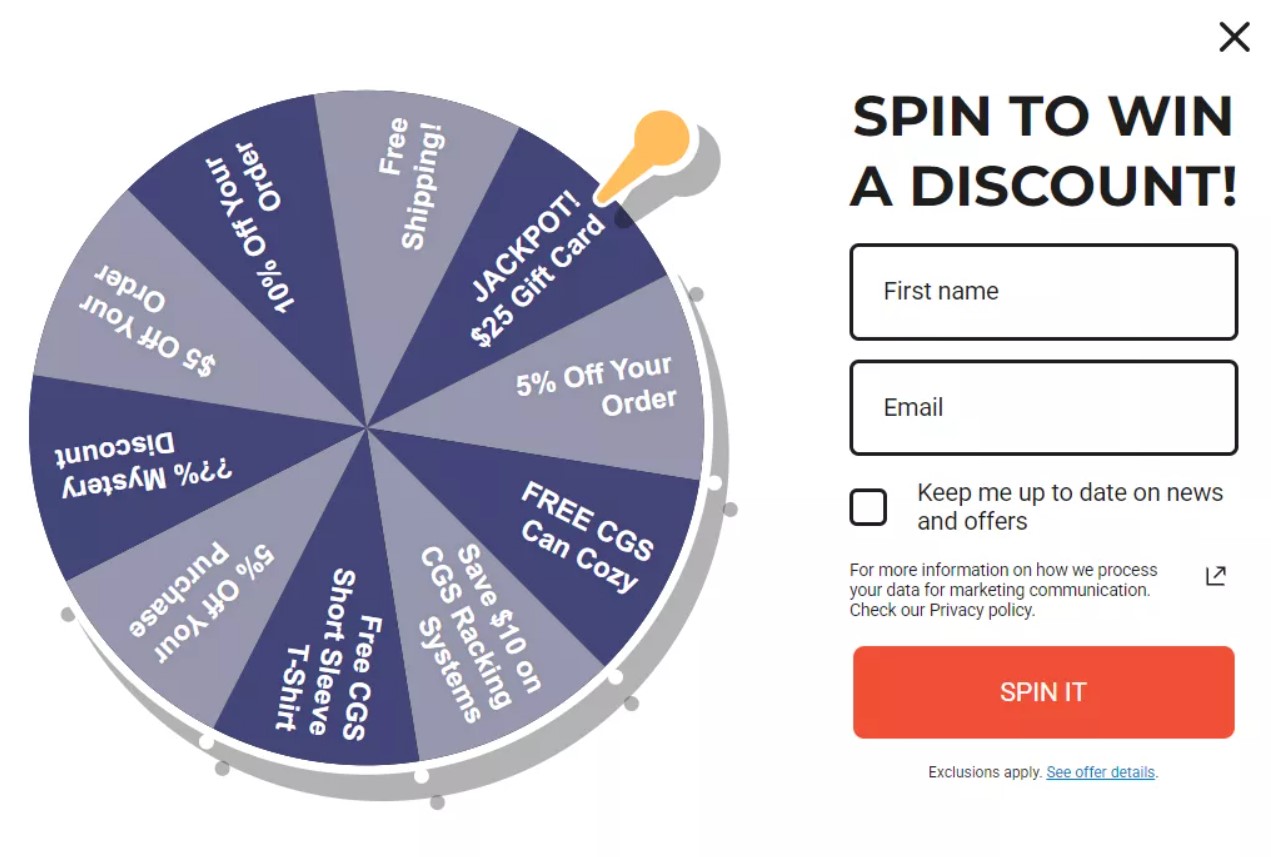Viewport: 1271px width, 857px height.
Task: Open the See offer details link
Action: tap(1100, 772)
